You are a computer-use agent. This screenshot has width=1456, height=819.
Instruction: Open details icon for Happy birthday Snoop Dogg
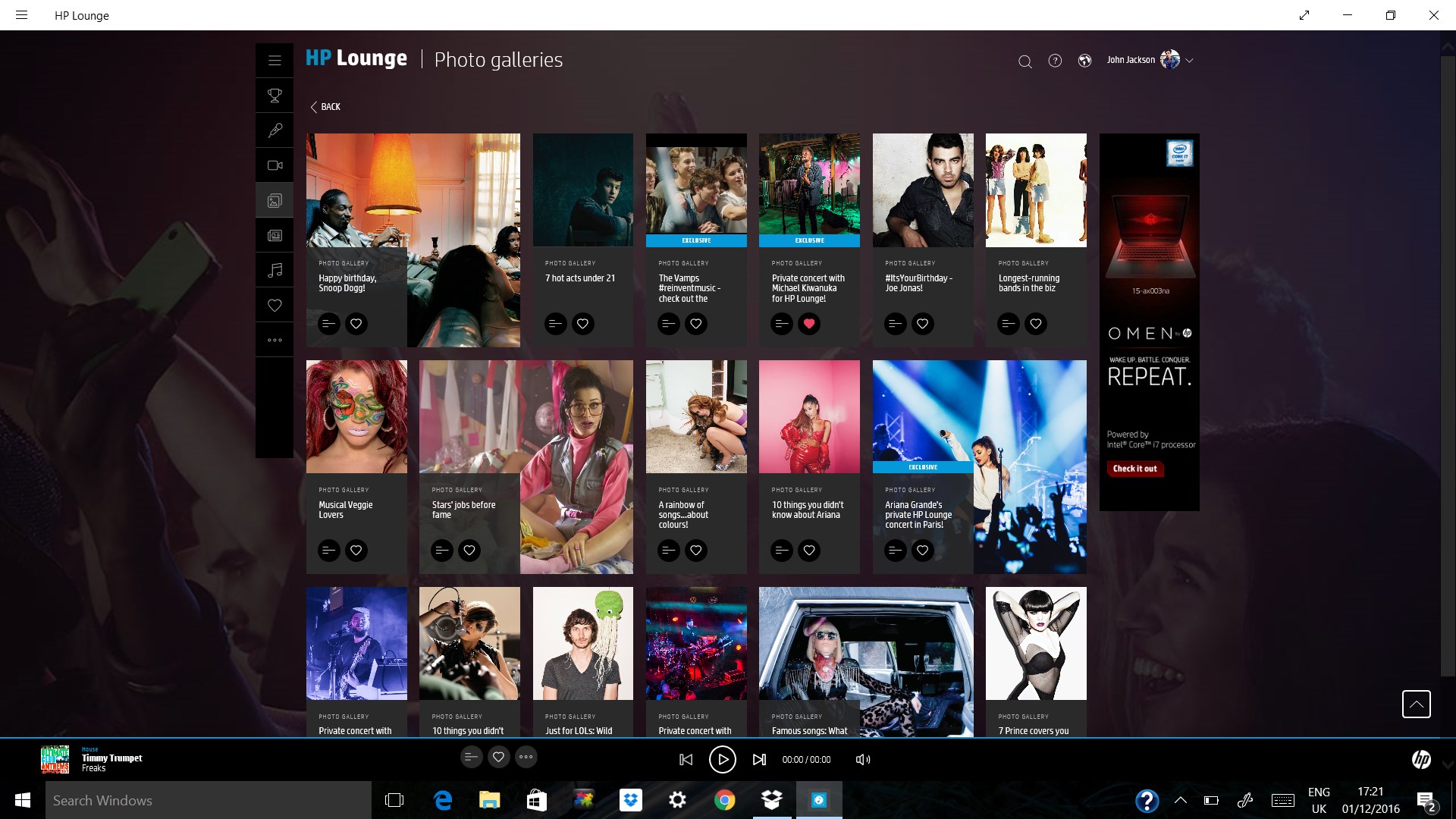(328, 324)
